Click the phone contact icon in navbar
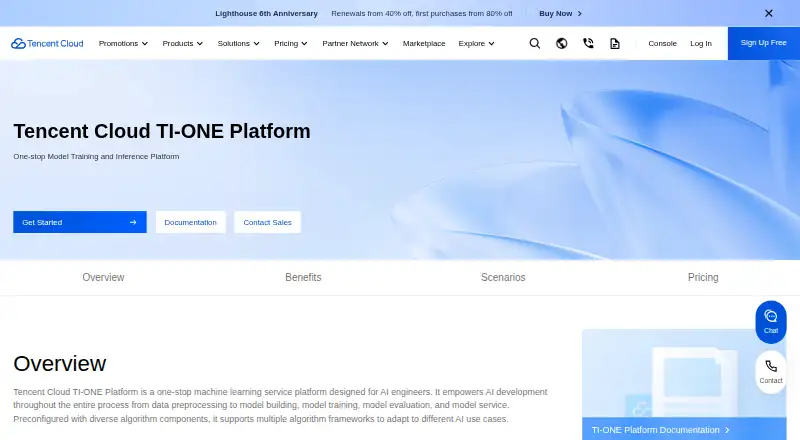800x440 pixels. (x=588, y=43)
